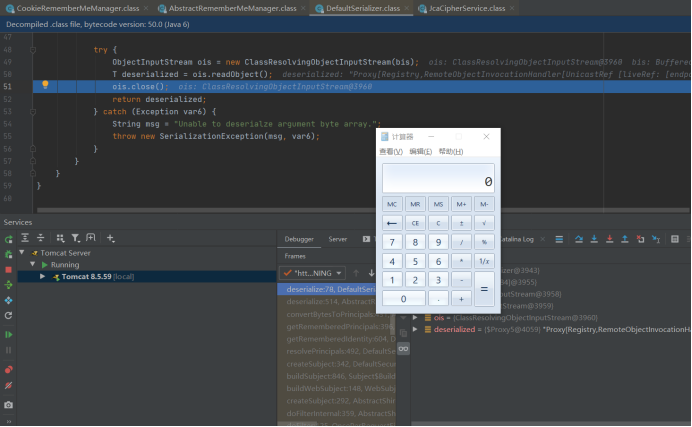The height and width of the screenshot is (427, 692).
Task: Click the circular update application icon
Action: (8, 315)
